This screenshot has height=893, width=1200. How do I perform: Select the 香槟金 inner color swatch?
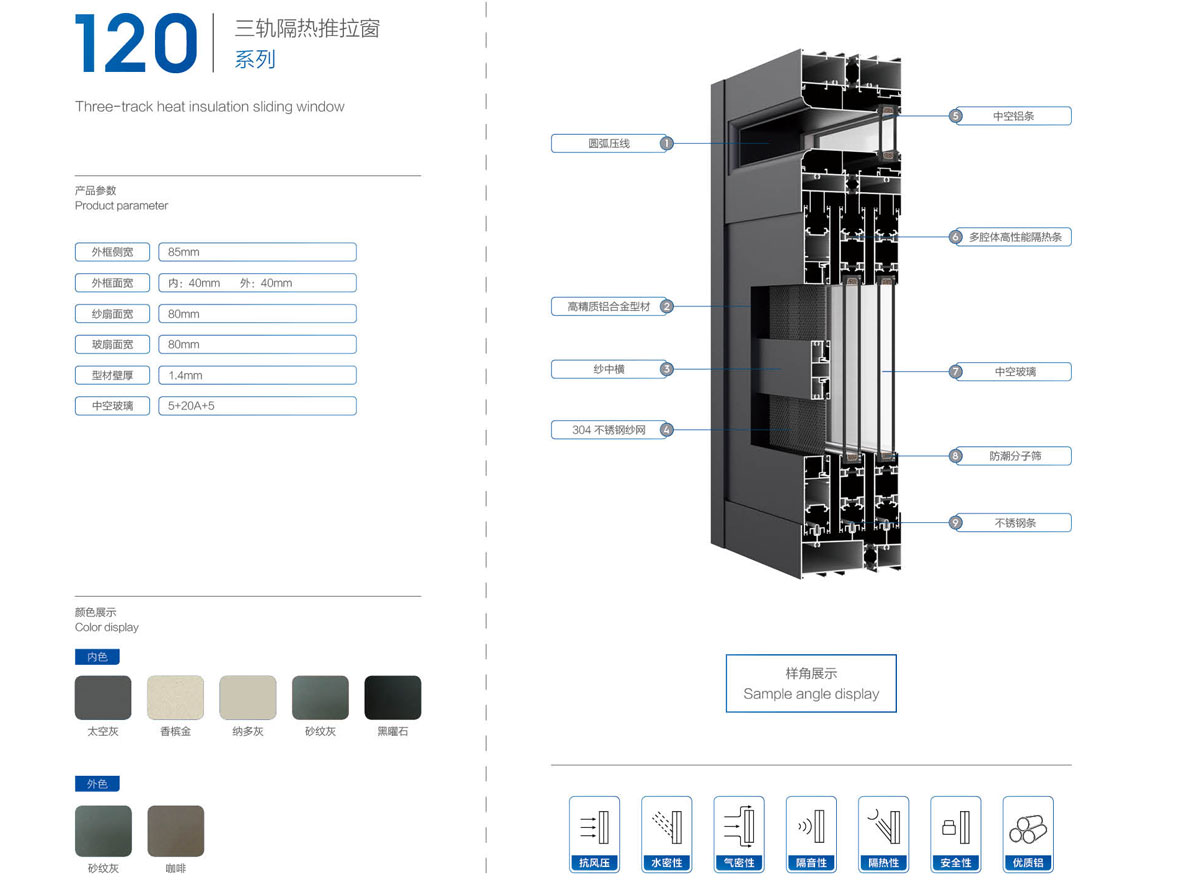175,698
